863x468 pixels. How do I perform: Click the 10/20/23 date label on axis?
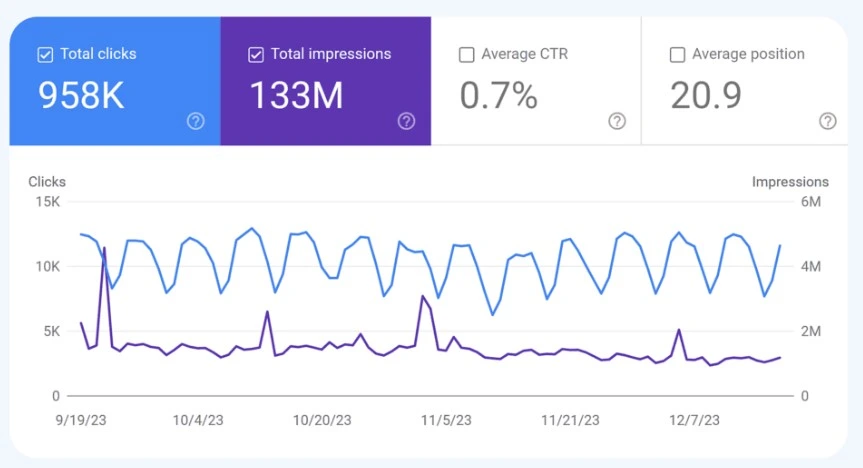point(322,420)
